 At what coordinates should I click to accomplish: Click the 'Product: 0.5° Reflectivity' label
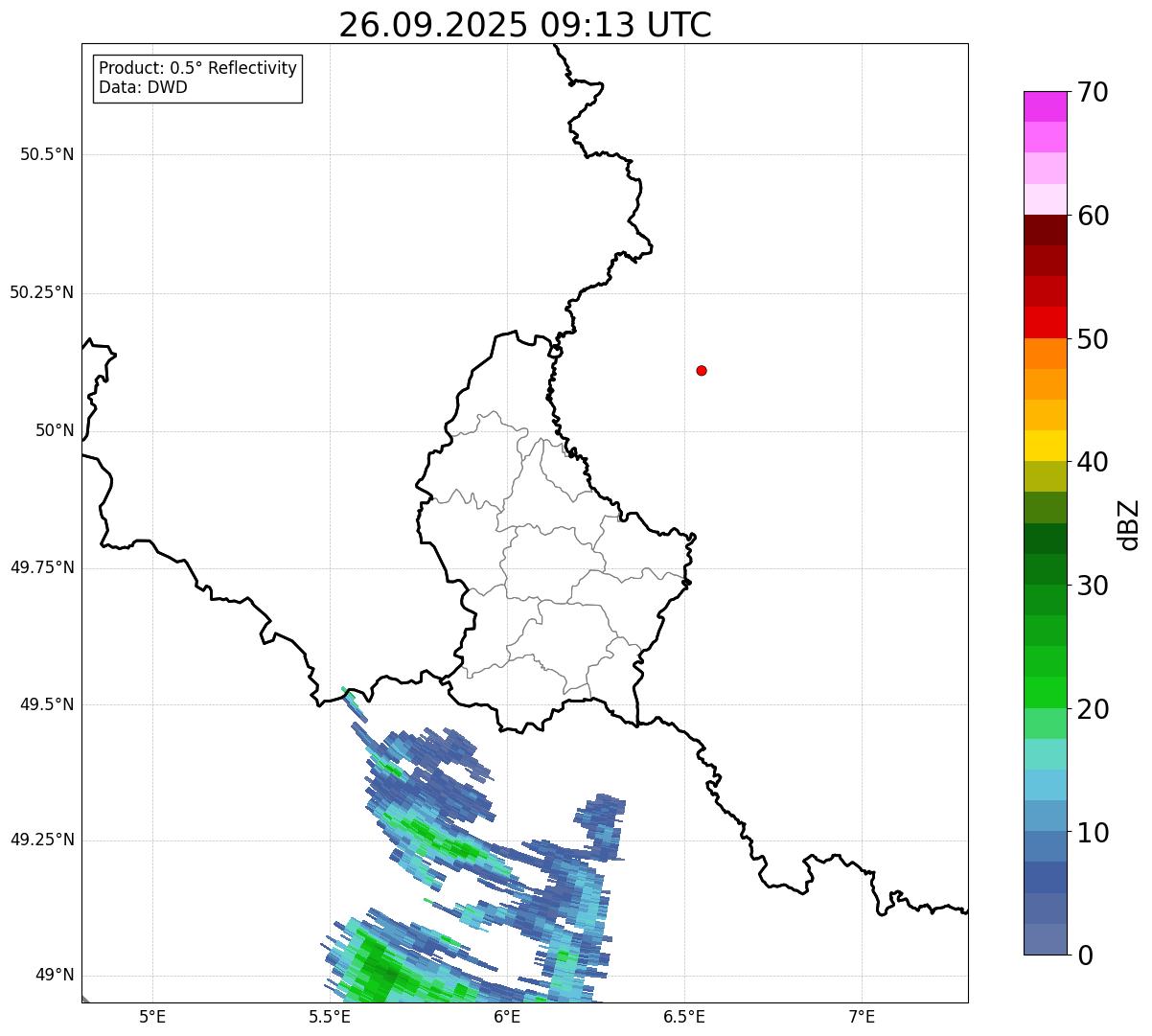pos(197,69)
